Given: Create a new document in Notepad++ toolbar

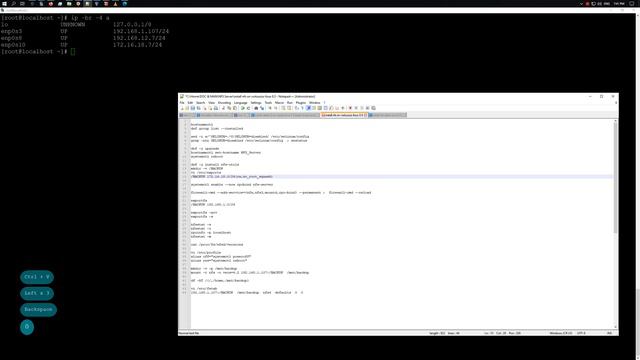Looking at the screenshot, I should pos(182,108).
